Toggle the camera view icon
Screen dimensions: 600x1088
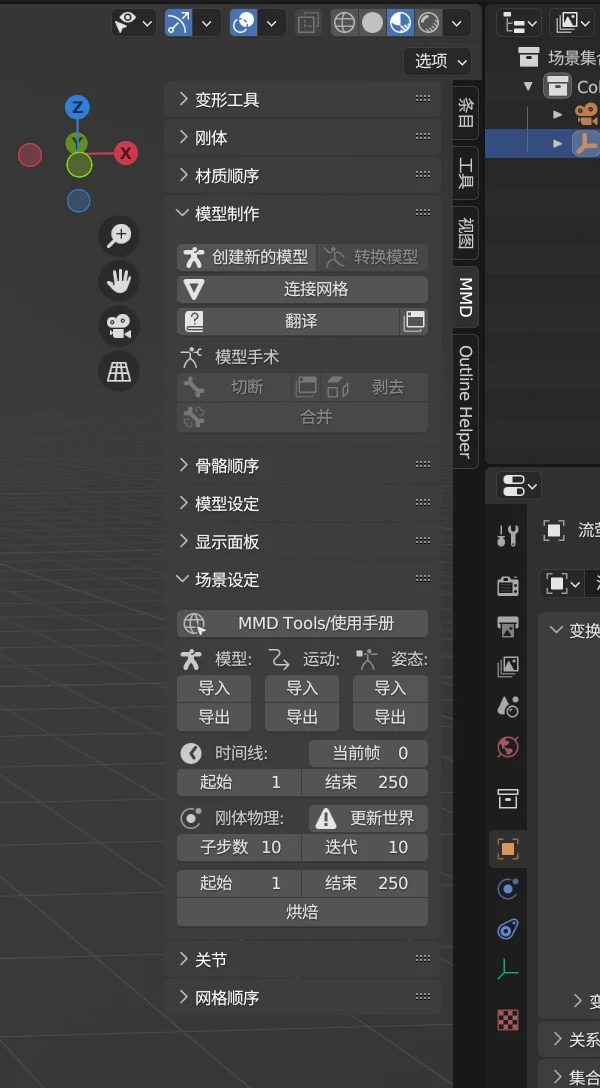coord(119,326)
